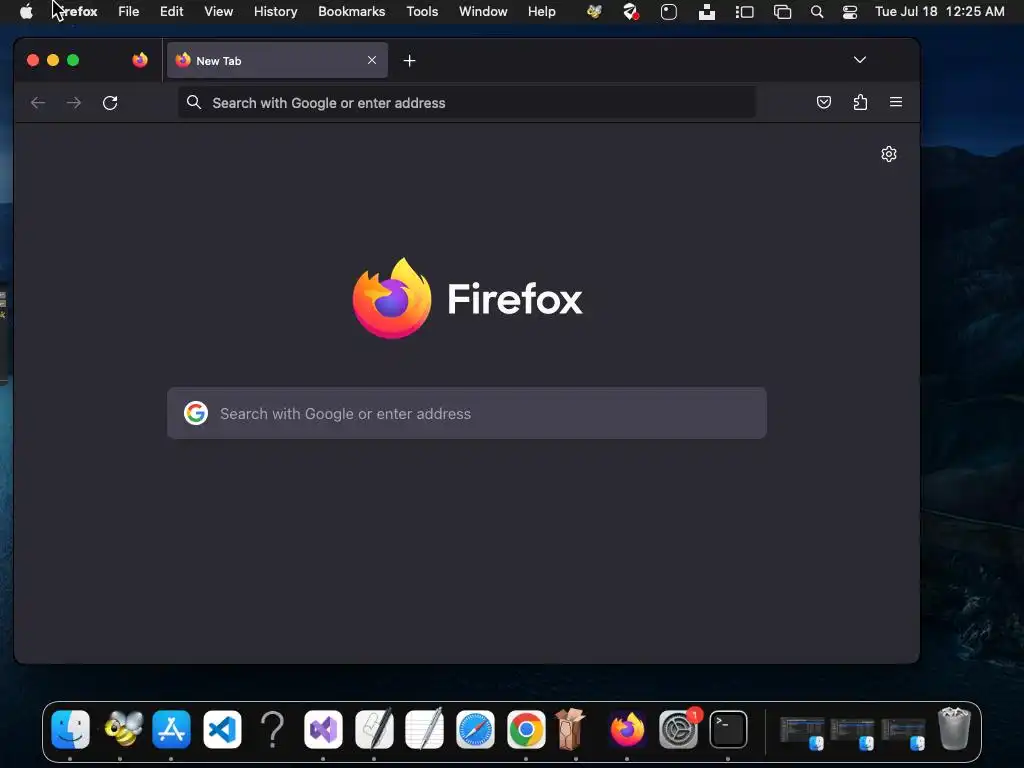Open the Trash in the dock
The height and width of the screenshot is (768, 1024).
pyautogui.click(x=954, y=729)
